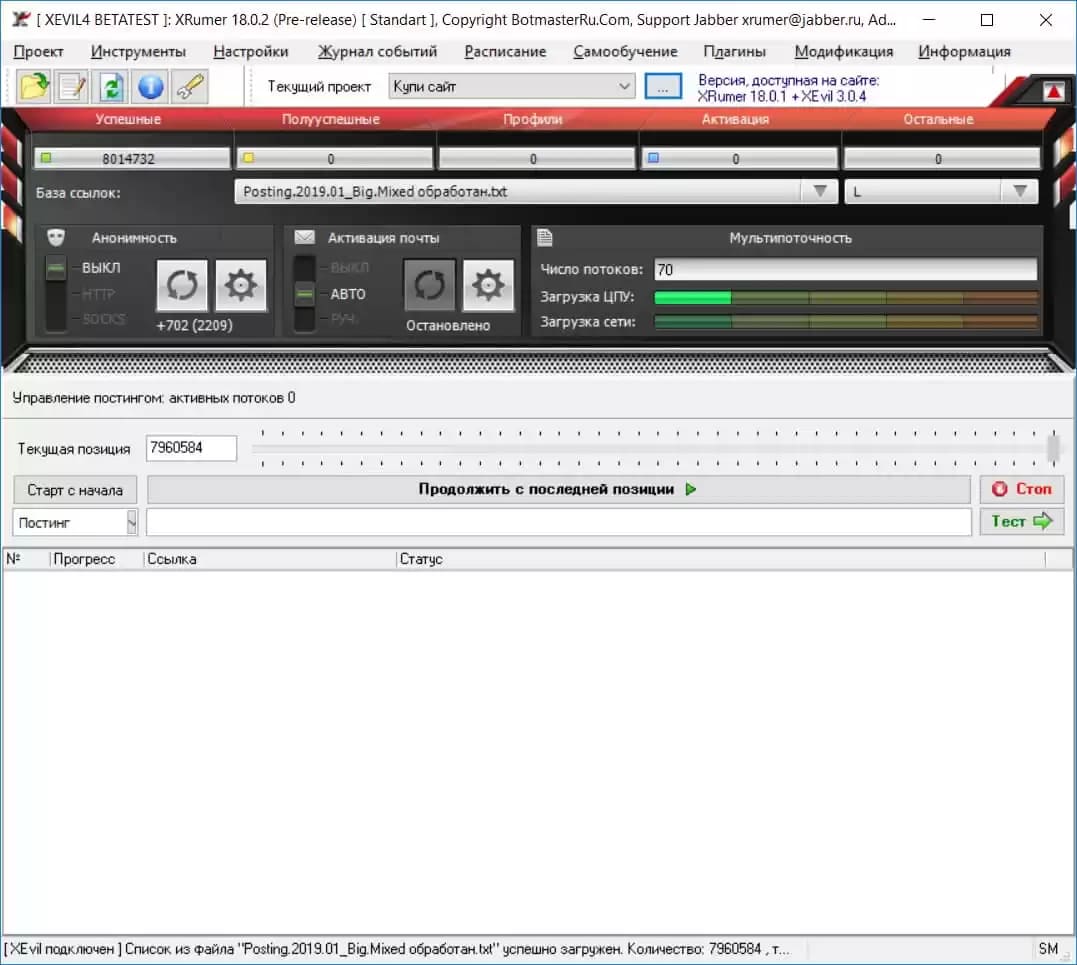Click the XRumer 18.0.1 version link
Image resolution: width=1077 pixels, height=965 pixels.
(782, 96)
